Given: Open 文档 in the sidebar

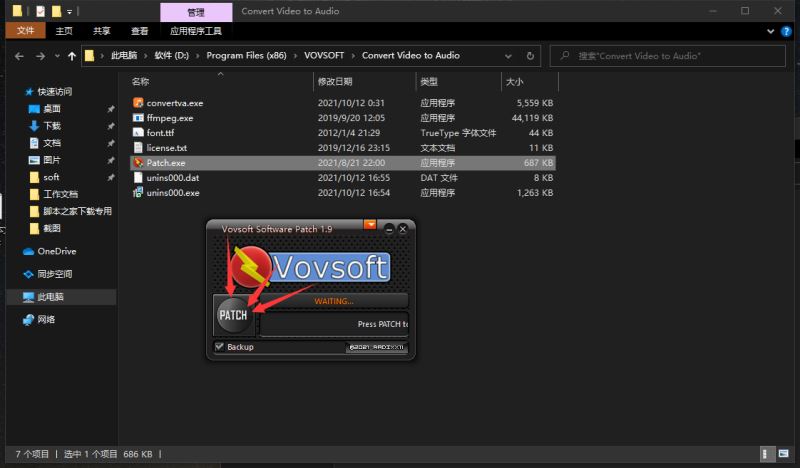Looking at the screenshot, I should pyautogui.click(x=52, y=143).
